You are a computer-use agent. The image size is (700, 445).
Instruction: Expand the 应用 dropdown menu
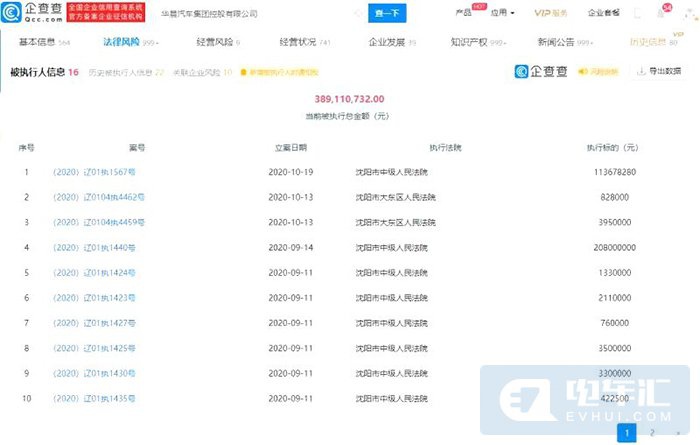[x=503, y=13]
